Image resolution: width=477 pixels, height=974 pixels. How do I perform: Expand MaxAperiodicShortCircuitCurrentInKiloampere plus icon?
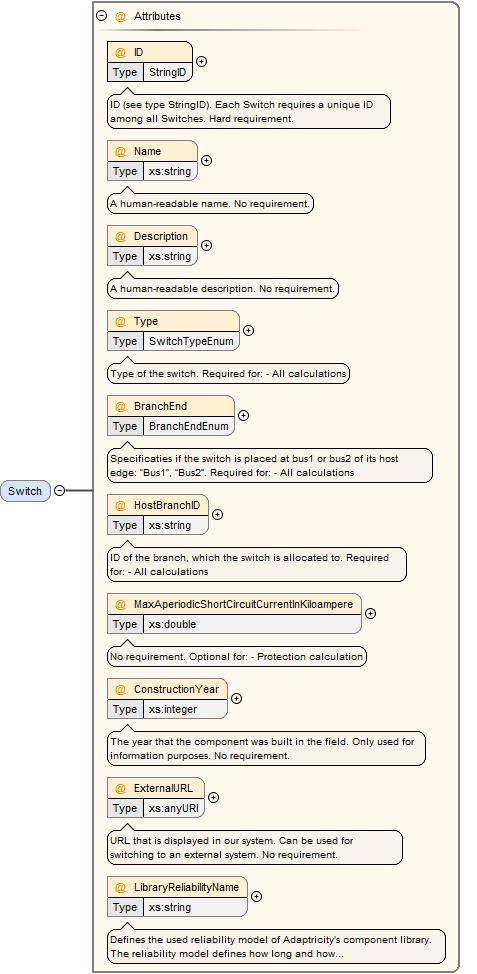[x=370, y=613]
